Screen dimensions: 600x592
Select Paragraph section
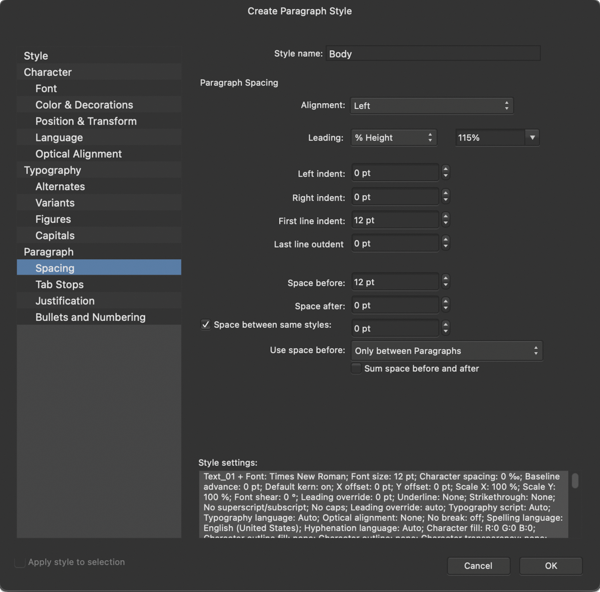pyautogui.click(x=99, y=252)
